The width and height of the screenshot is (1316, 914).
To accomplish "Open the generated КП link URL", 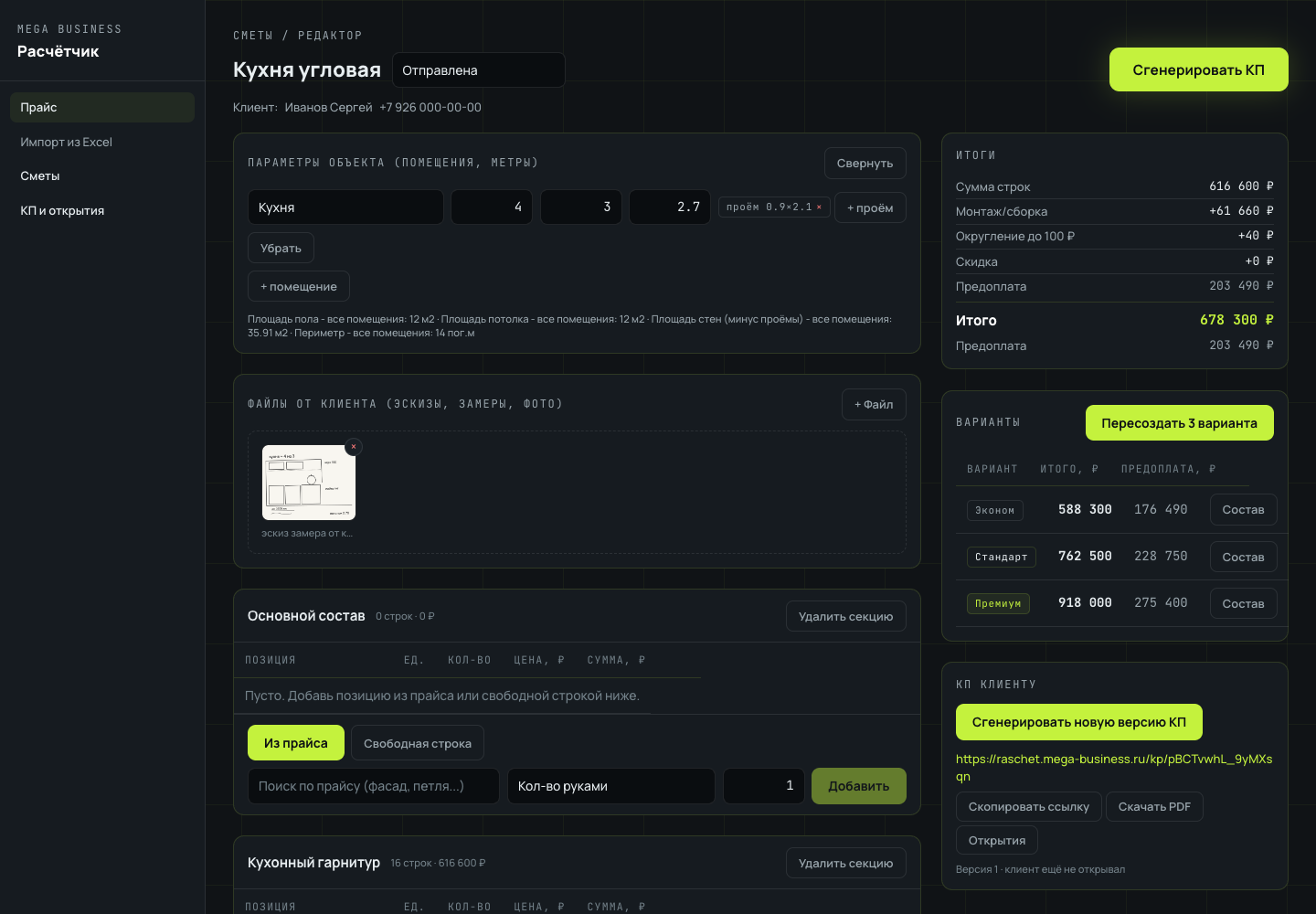I will [1114, 768].
